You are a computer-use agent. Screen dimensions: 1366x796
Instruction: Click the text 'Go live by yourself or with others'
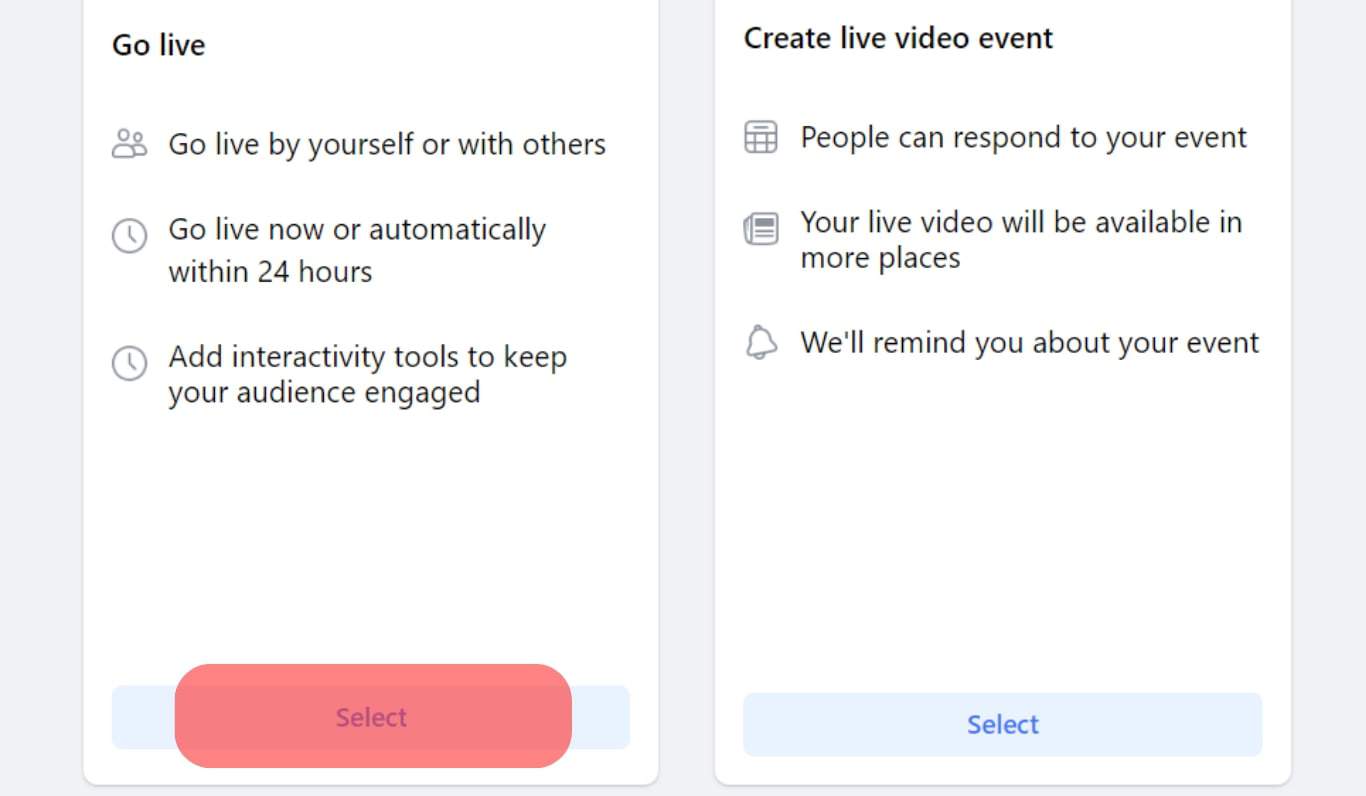point(386,144)
